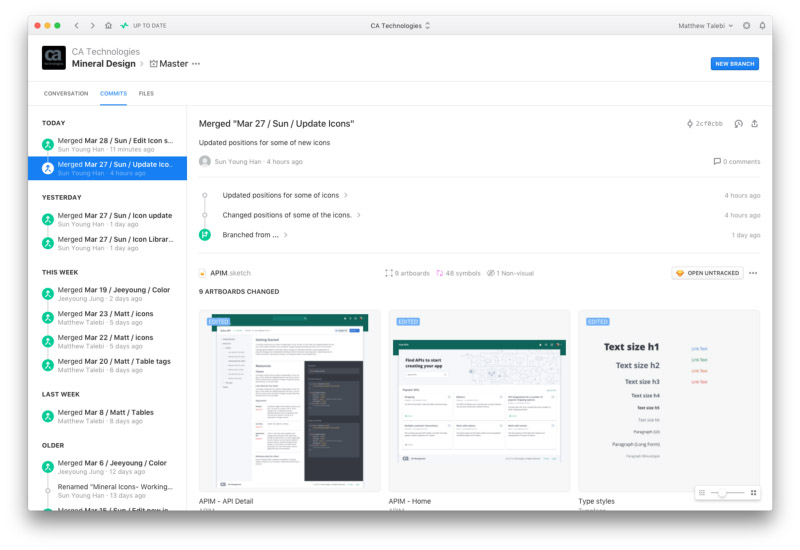Select 'Renamed "Mineral Icons- Working...' commit
This screenshot has width=800, height=550.
pos(107,491)
